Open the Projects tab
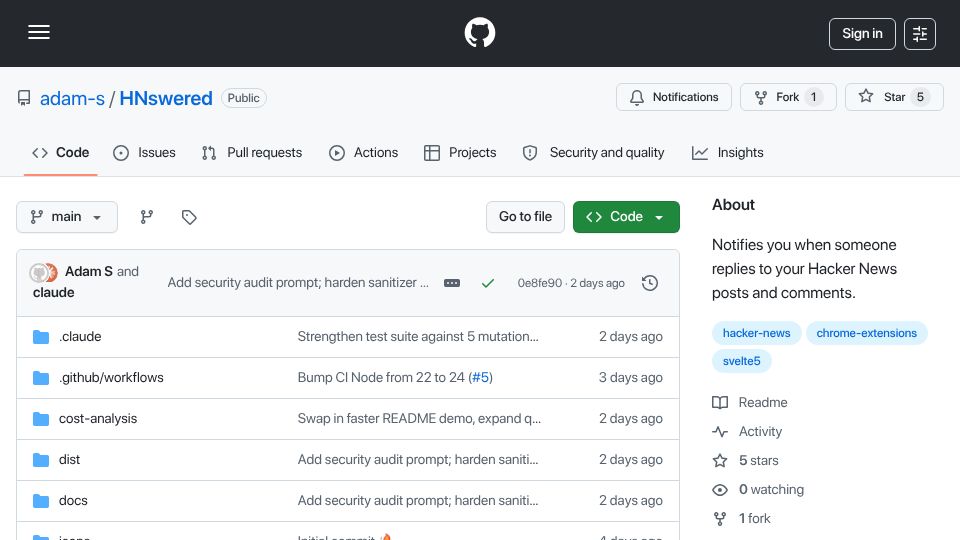The height and width of the screenshot is (540, 960). click(460, 152)
